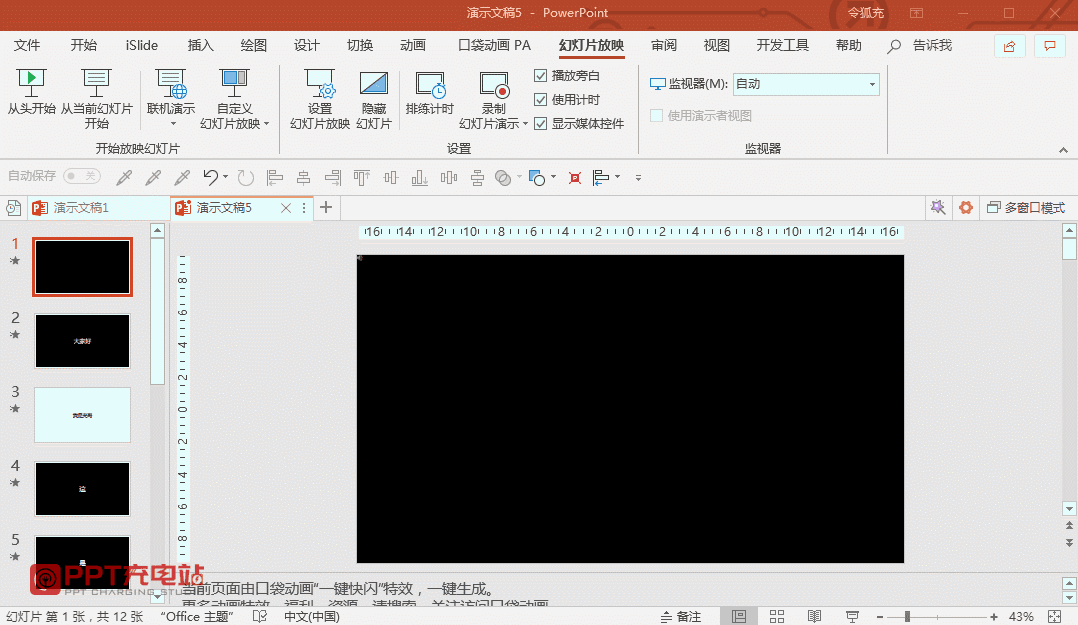Toggle the 自动保存 autosave switch

point(82,176)
